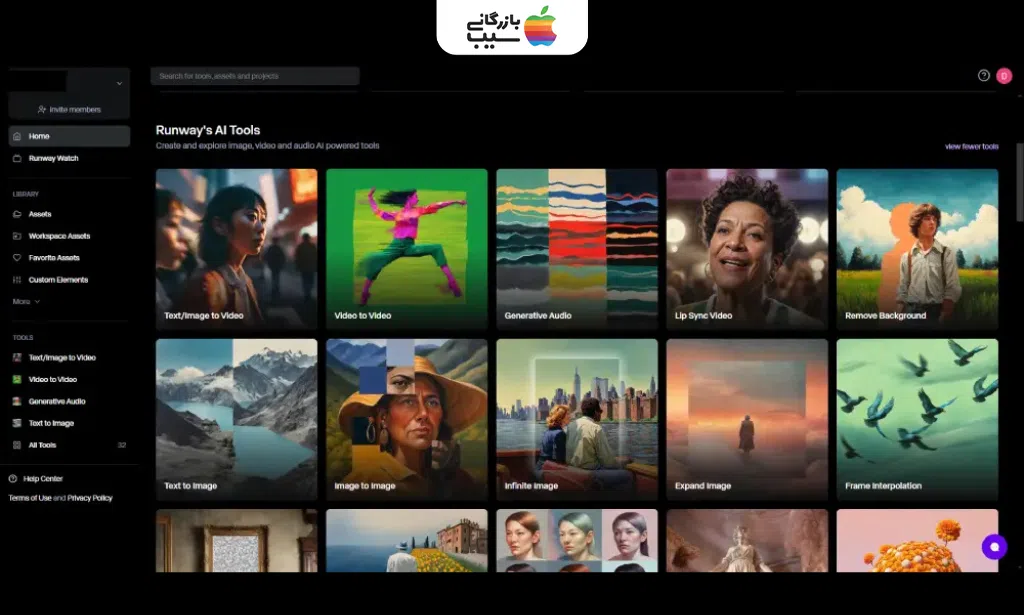The height and width of the screenshot is (615, 1024).
Task: Click the Invite members person icon
Action: pyautogui.click(x=42, y=110)
